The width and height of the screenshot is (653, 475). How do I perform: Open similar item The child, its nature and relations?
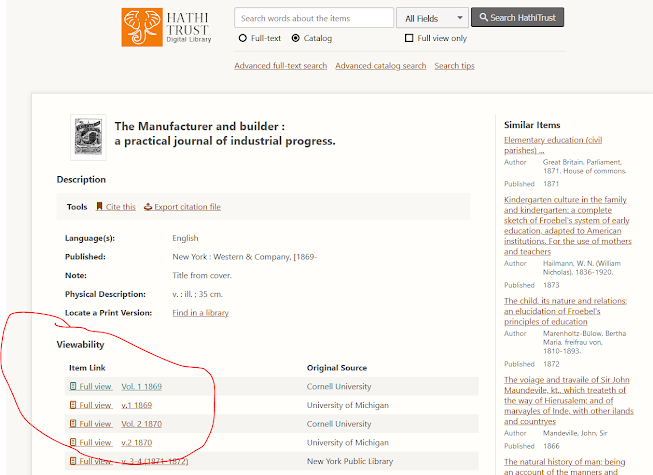pos(565,311)
